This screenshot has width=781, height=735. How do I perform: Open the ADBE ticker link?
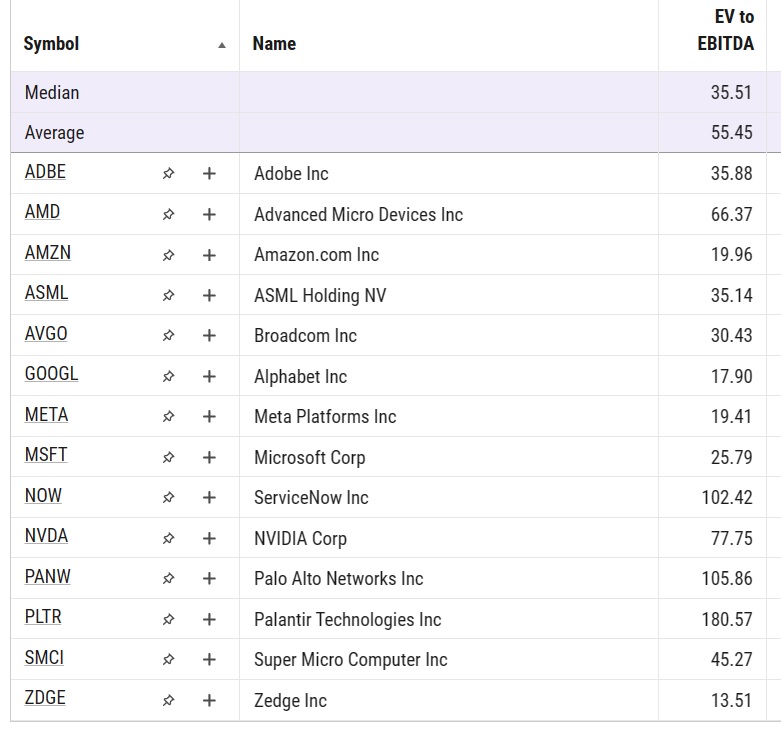(45, 172)
